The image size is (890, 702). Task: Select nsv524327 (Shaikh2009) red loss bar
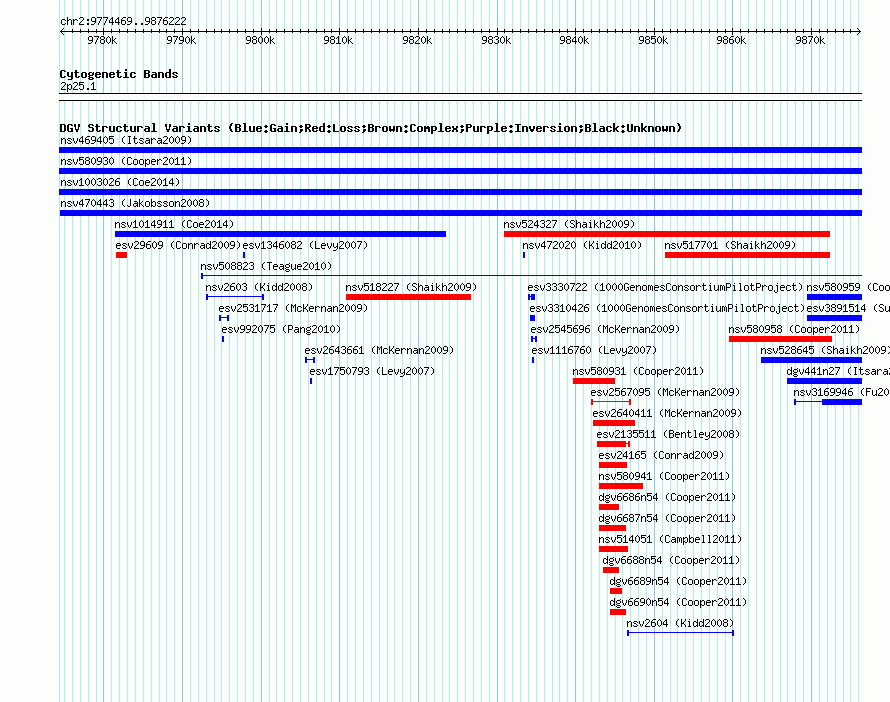pos(667,234)
